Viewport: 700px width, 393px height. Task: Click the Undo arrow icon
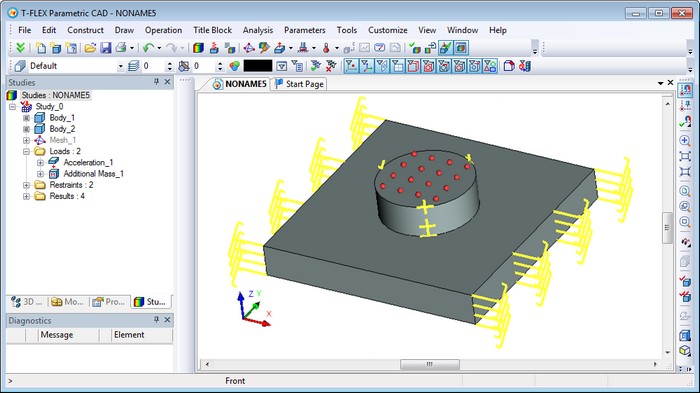tap(148, 48)
